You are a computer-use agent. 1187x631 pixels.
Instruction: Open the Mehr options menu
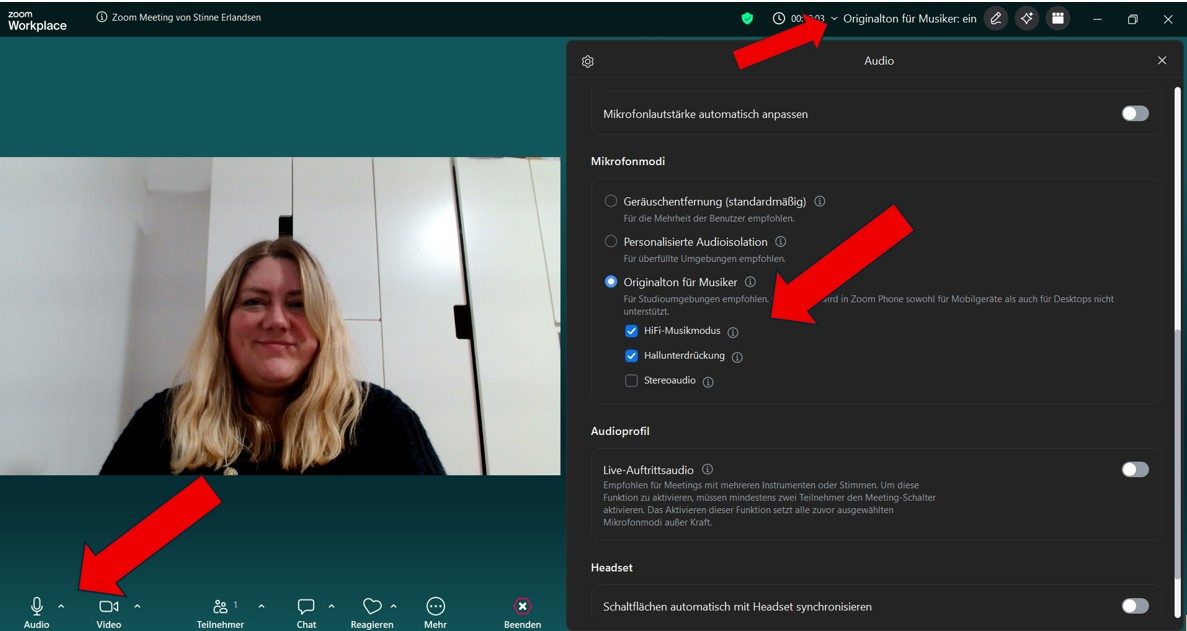click(x=435, y=605)
